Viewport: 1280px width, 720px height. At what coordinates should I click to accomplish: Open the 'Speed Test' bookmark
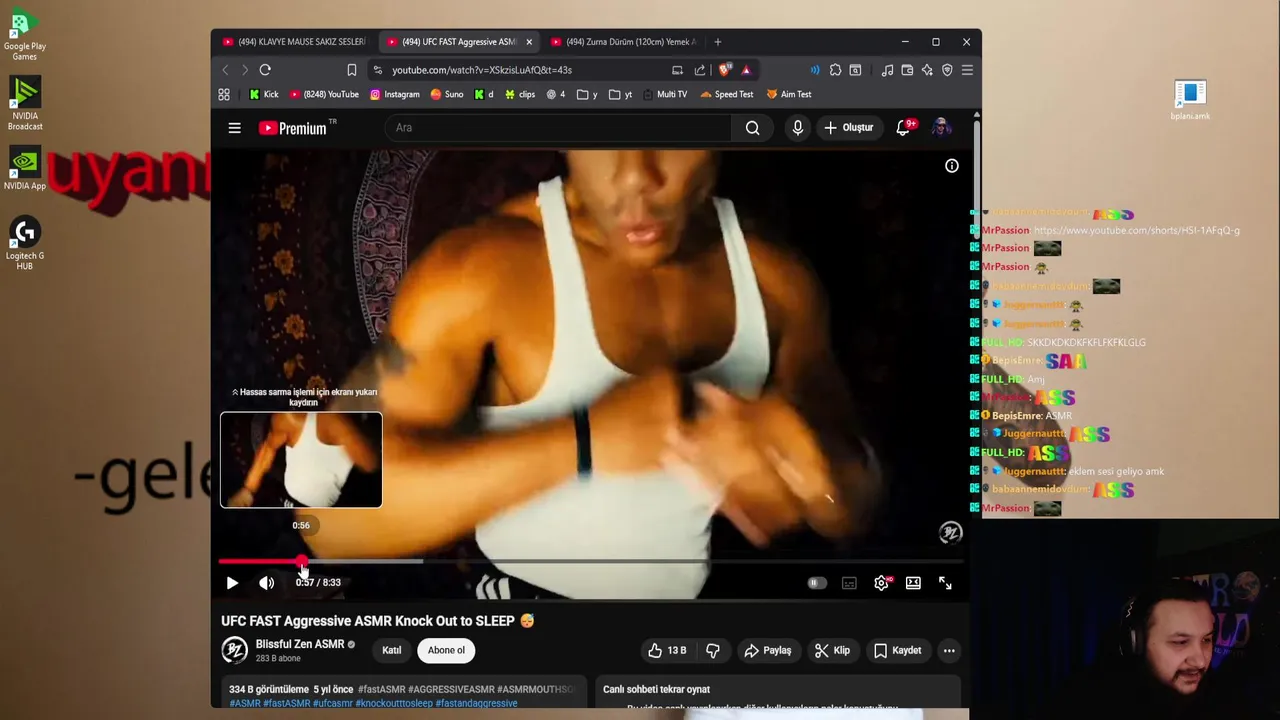point(727,94)
